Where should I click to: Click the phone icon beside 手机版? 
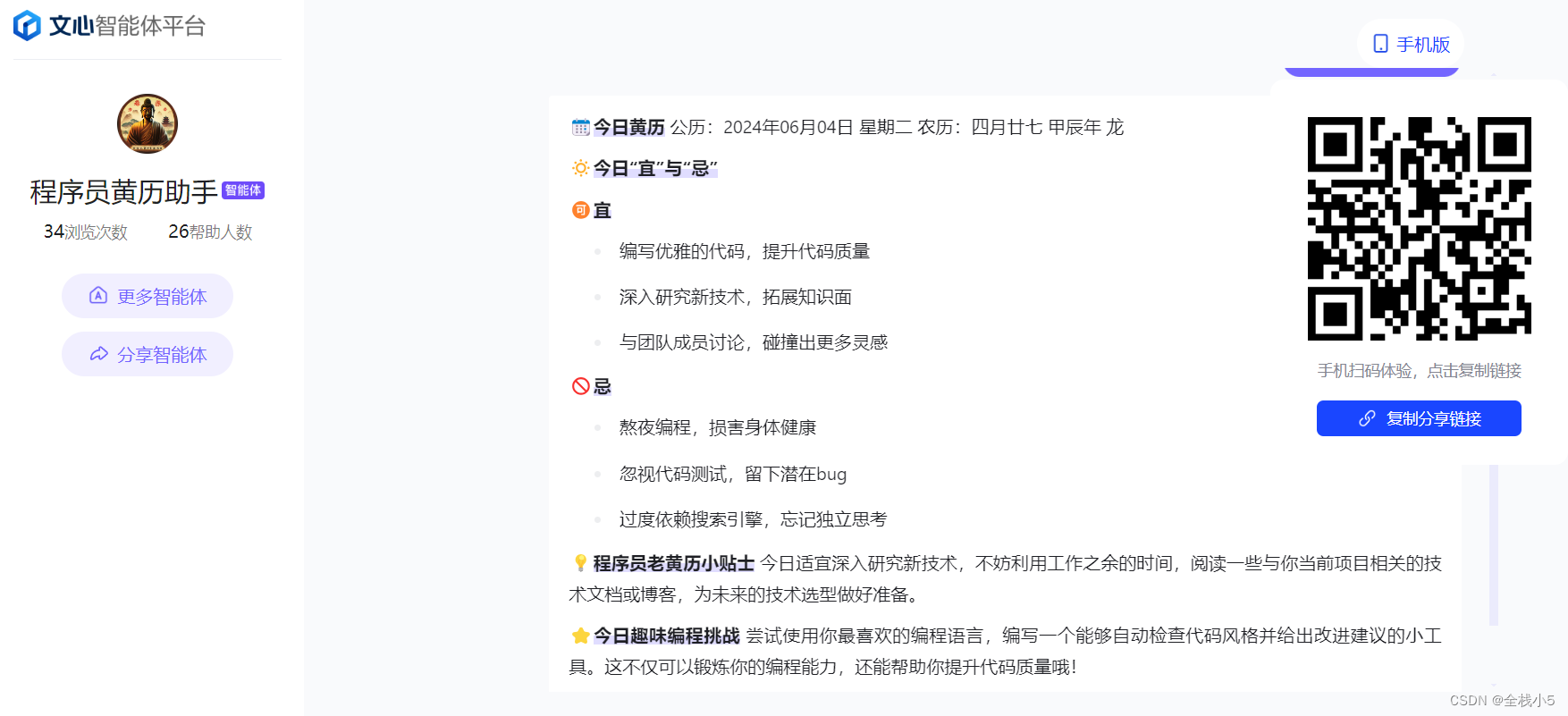coord(1380,44)
